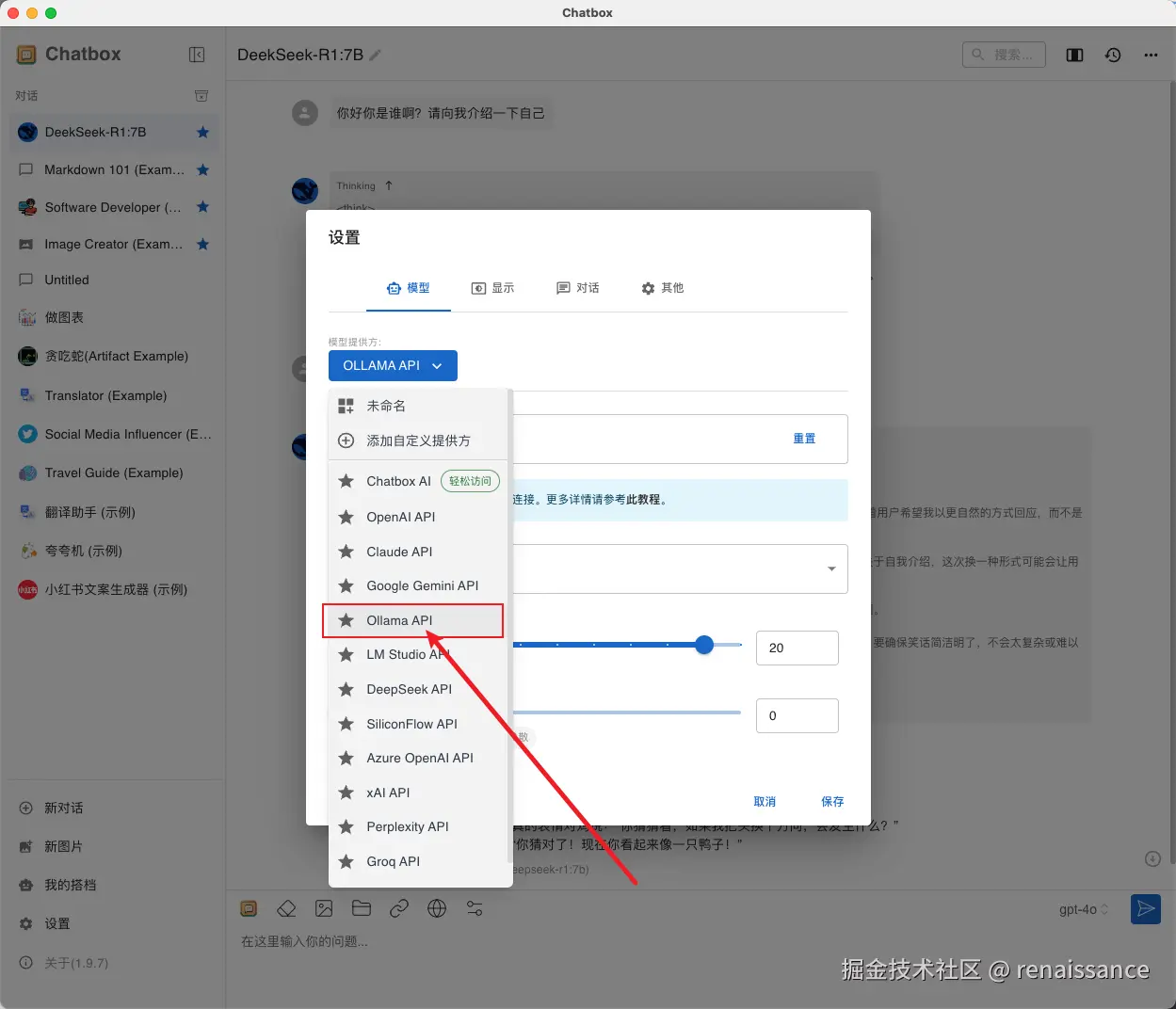Switch to the 对话 tab in settings
Viewport: 1176px width, 1009px height.
pos(578,288)
